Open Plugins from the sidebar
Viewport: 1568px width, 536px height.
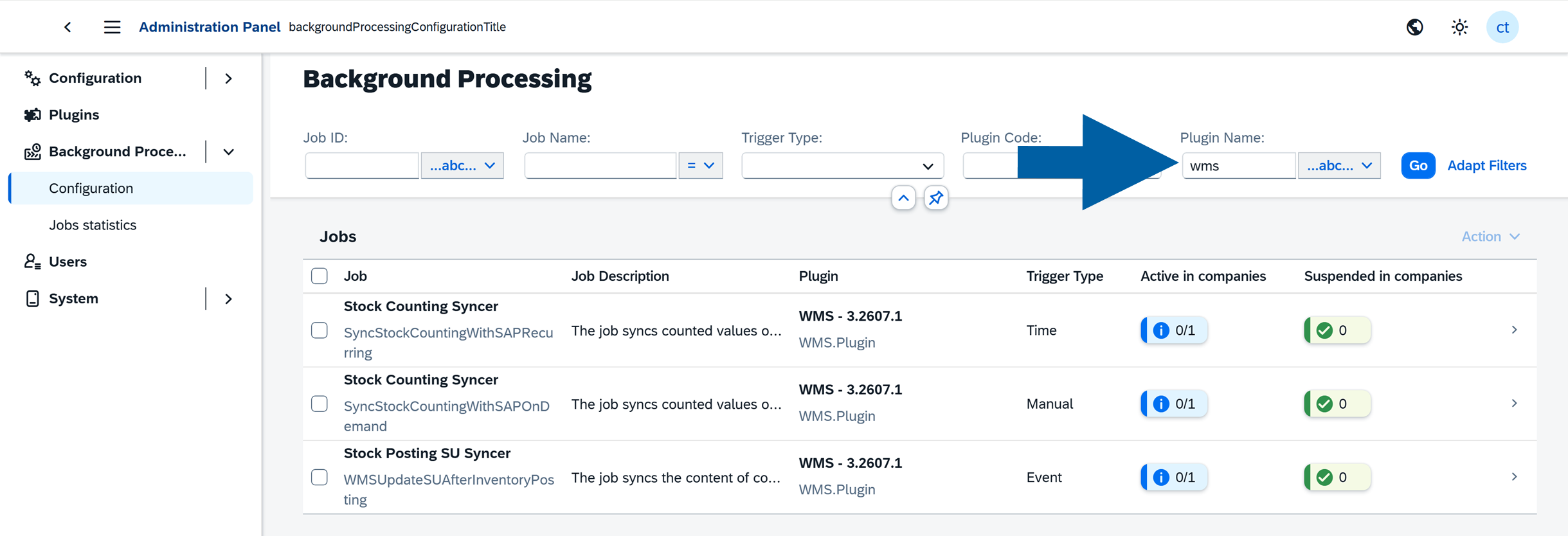(74, 114)
